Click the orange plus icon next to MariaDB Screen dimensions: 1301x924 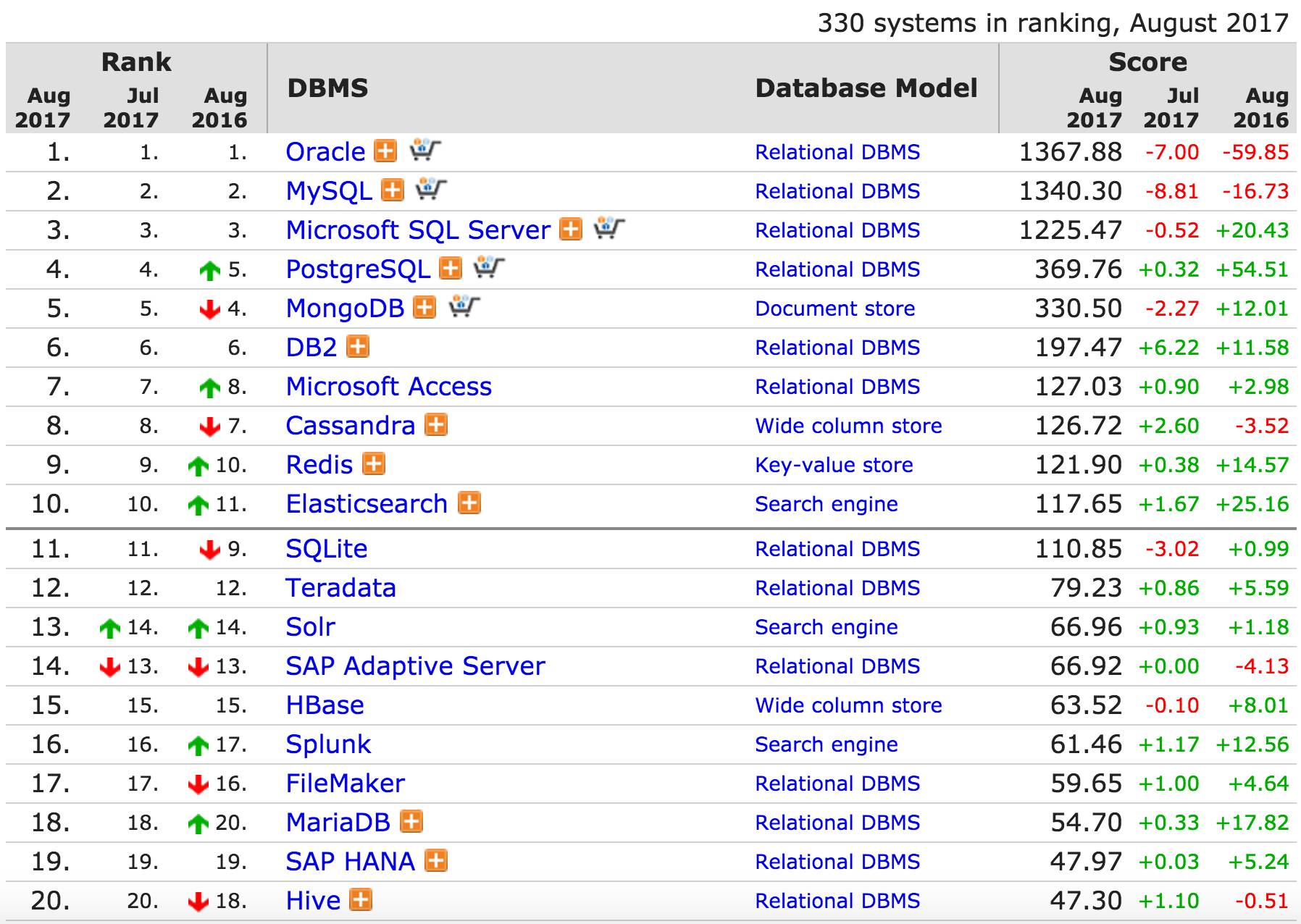[411, 821]
